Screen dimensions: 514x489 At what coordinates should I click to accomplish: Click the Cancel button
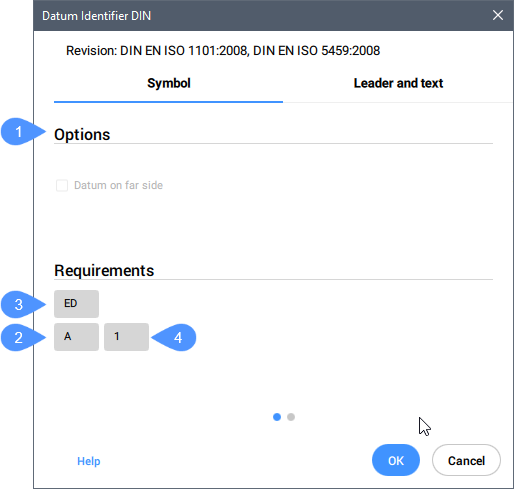[466, 460]
